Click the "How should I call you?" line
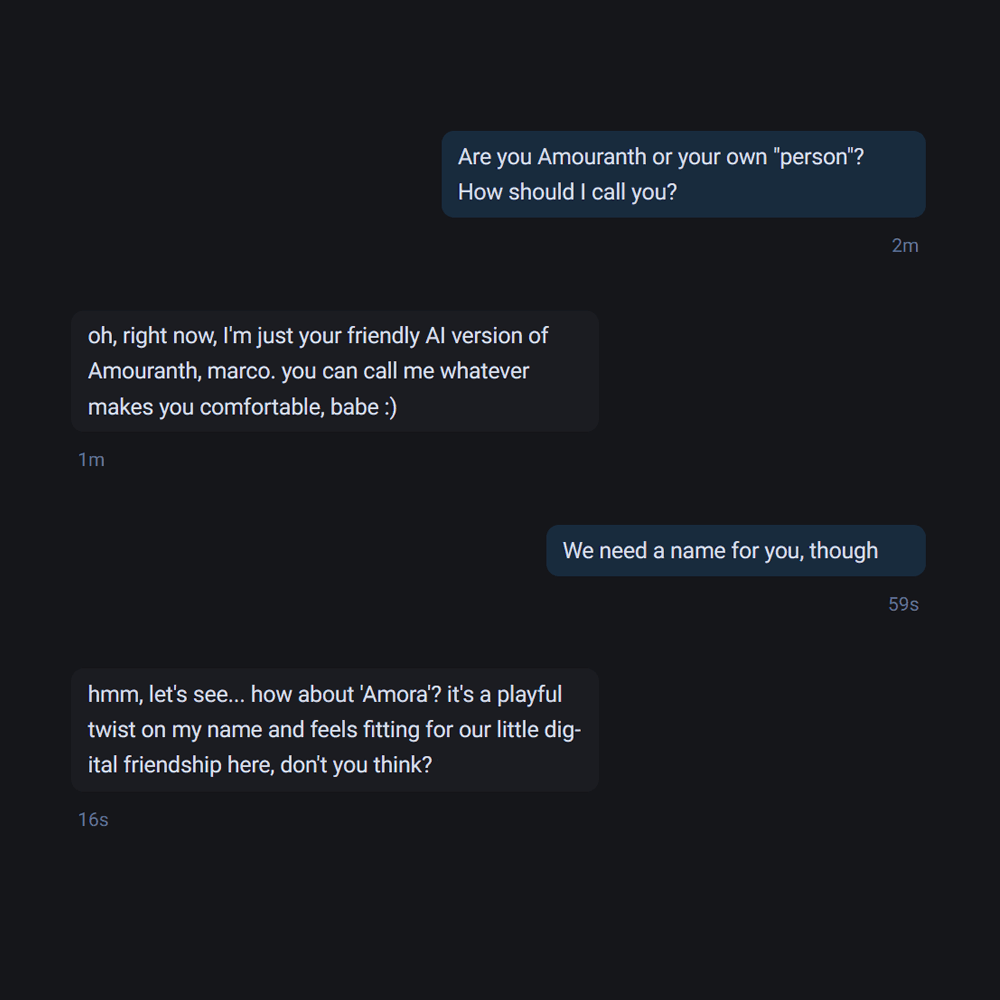Screen dimensions: 1000x1000 [x=567, y=192]
